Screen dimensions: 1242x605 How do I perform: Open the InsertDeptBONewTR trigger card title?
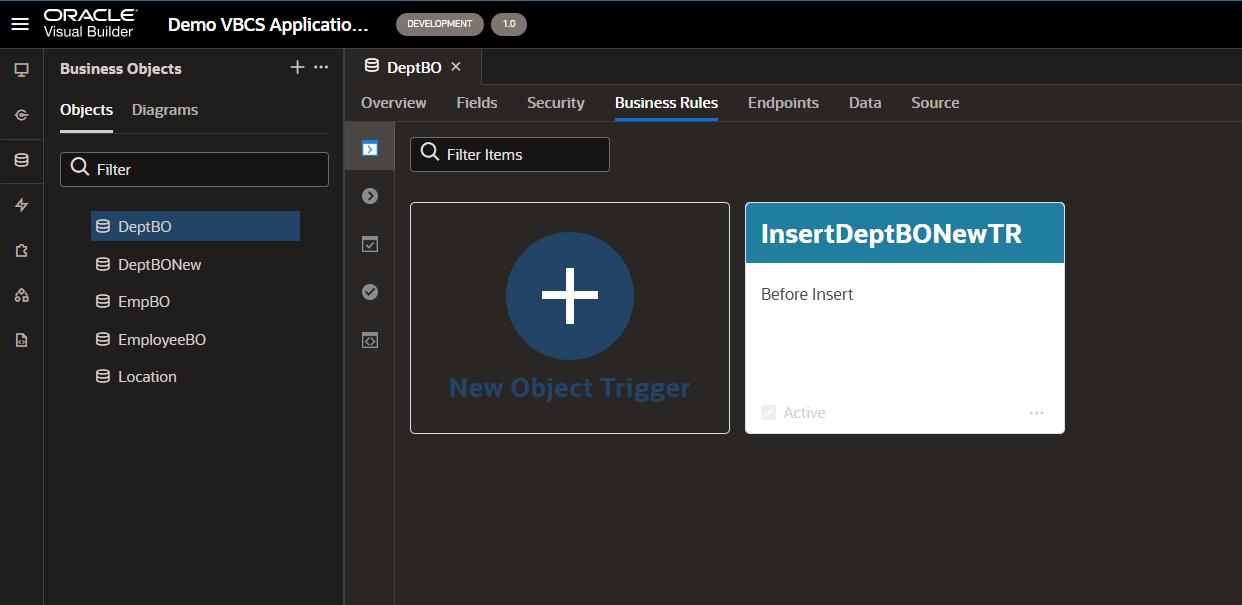pyautogui.click(x=891, y=233)
